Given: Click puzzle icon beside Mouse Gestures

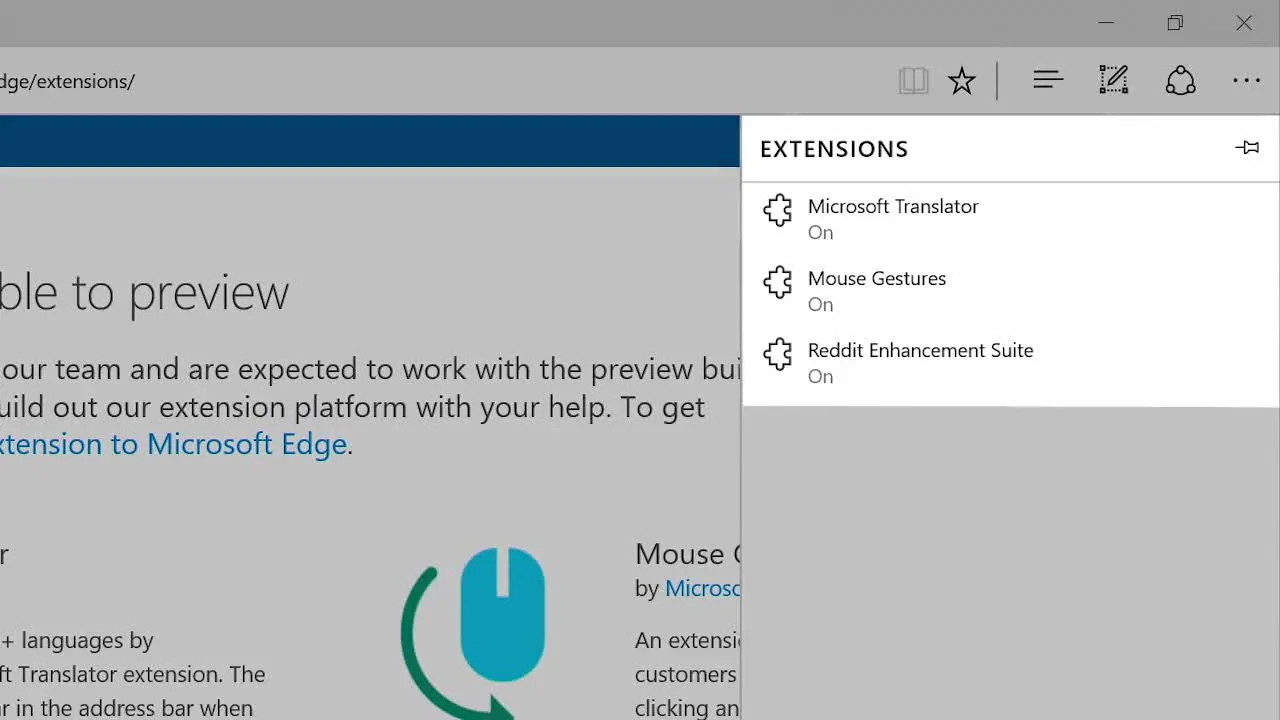Looking at the screenshot, I should [x=778, y=282].
